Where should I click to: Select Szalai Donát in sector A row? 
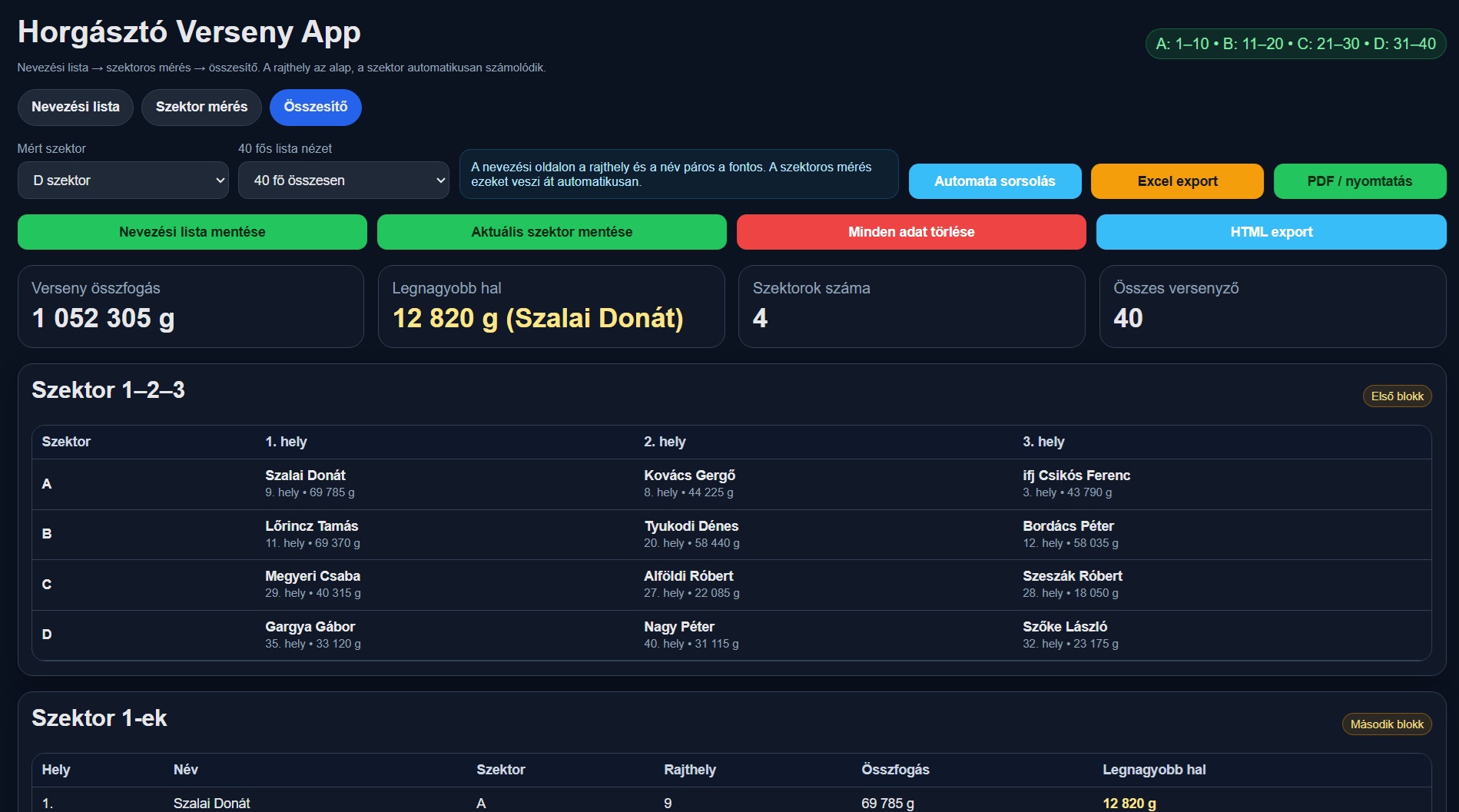coord(305,476)
